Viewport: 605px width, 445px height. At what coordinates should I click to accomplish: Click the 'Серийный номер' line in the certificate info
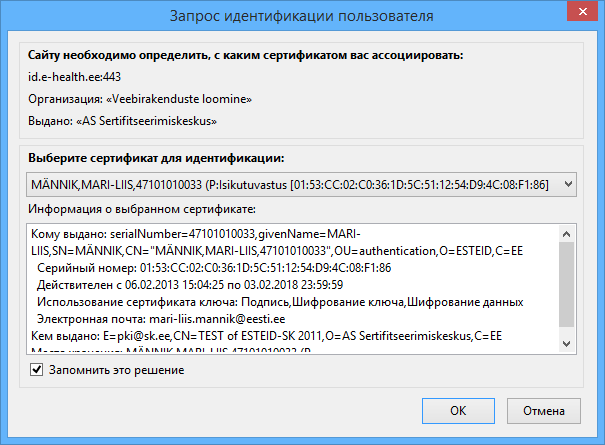click(x=214, y=268)
